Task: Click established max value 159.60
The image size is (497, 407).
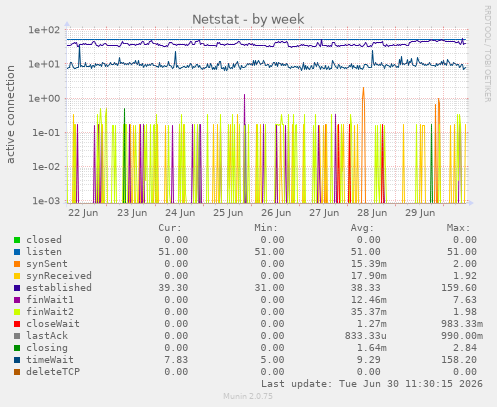Action: (x=459, y=288)
